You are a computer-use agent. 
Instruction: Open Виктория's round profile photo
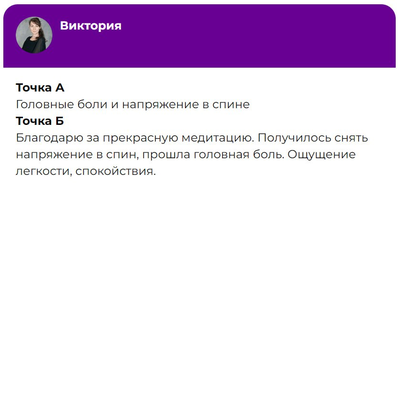tap(34, 35)
